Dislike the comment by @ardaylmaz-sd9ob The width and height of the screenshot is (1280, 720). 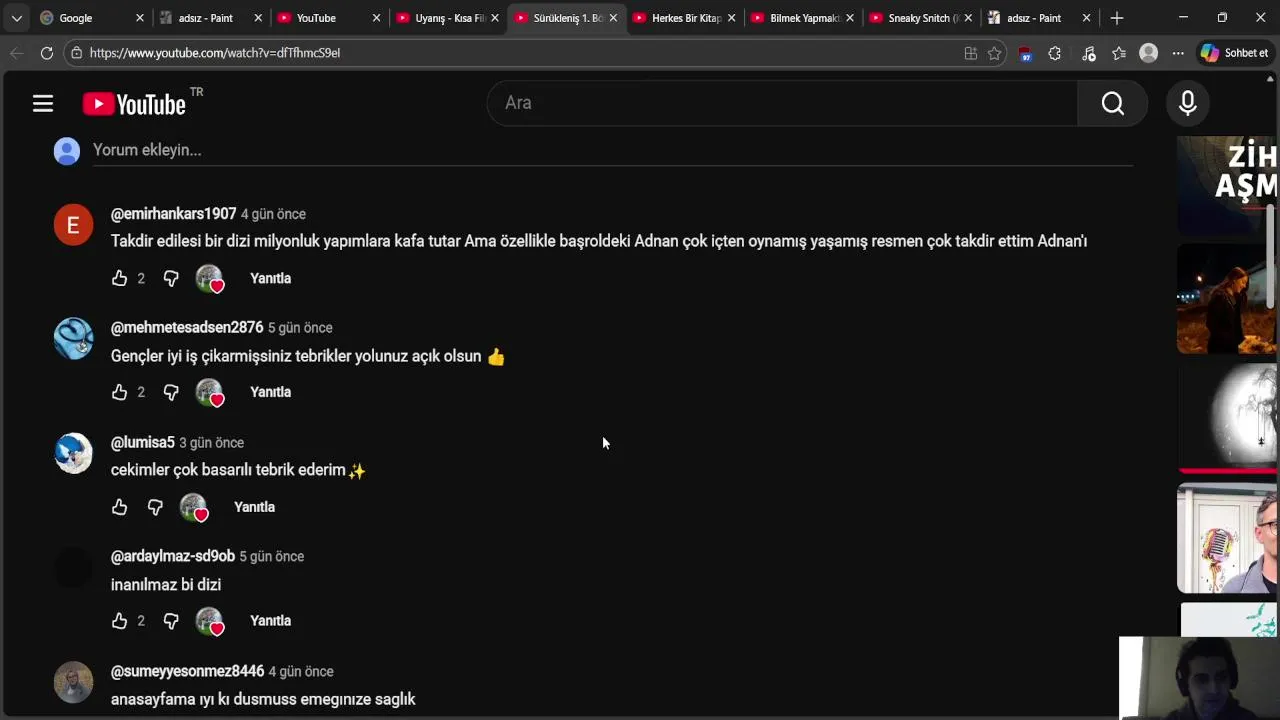(171, 621)
